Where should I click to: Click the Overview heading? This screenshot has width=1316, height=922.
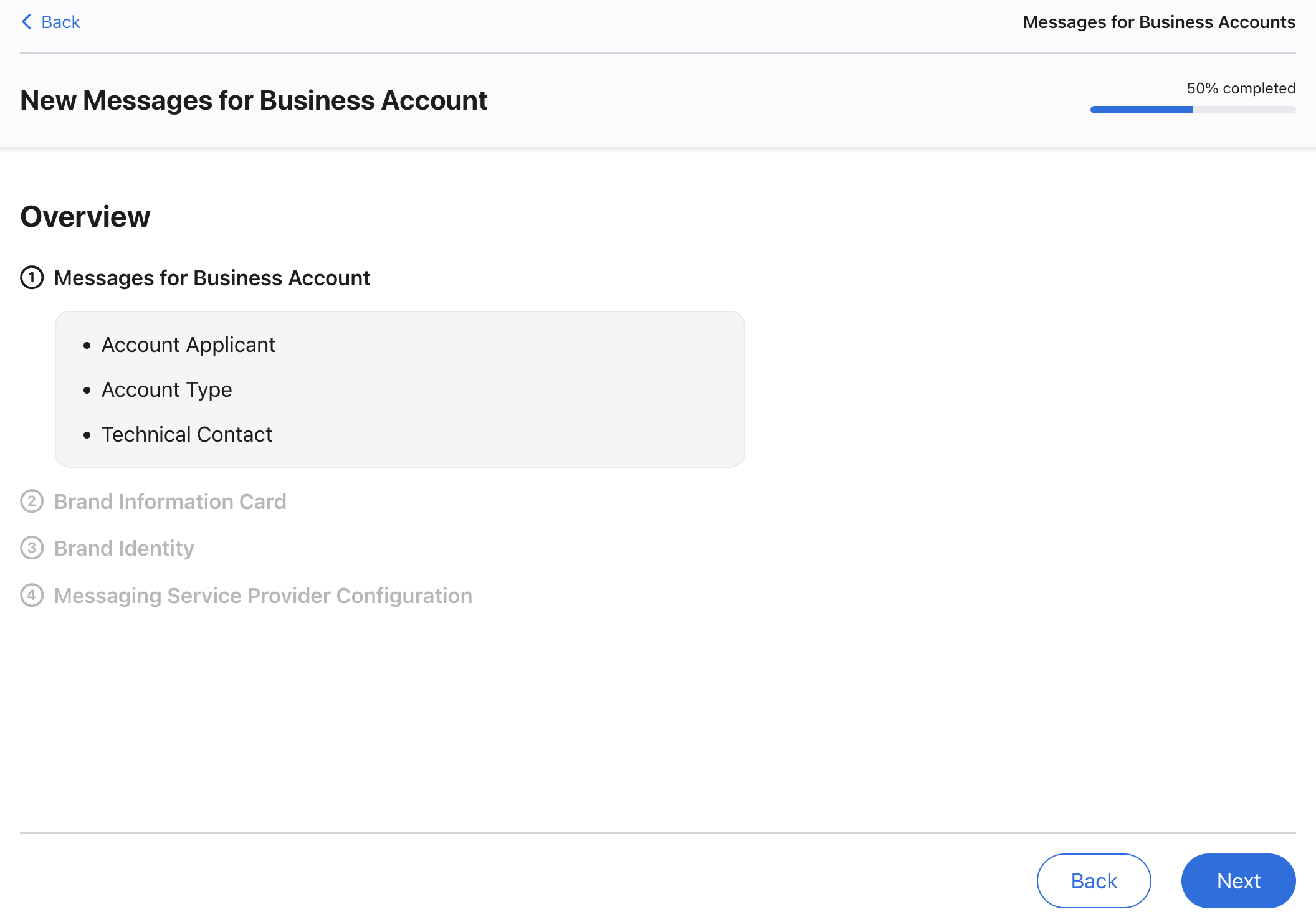tap(85, 217)
